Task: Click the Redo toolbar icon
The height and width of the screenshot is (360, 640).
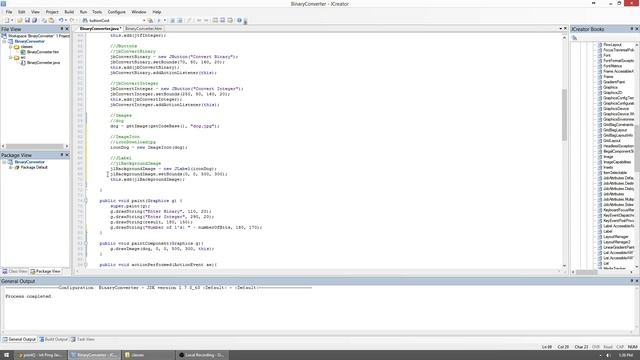Action: (71, 20)
